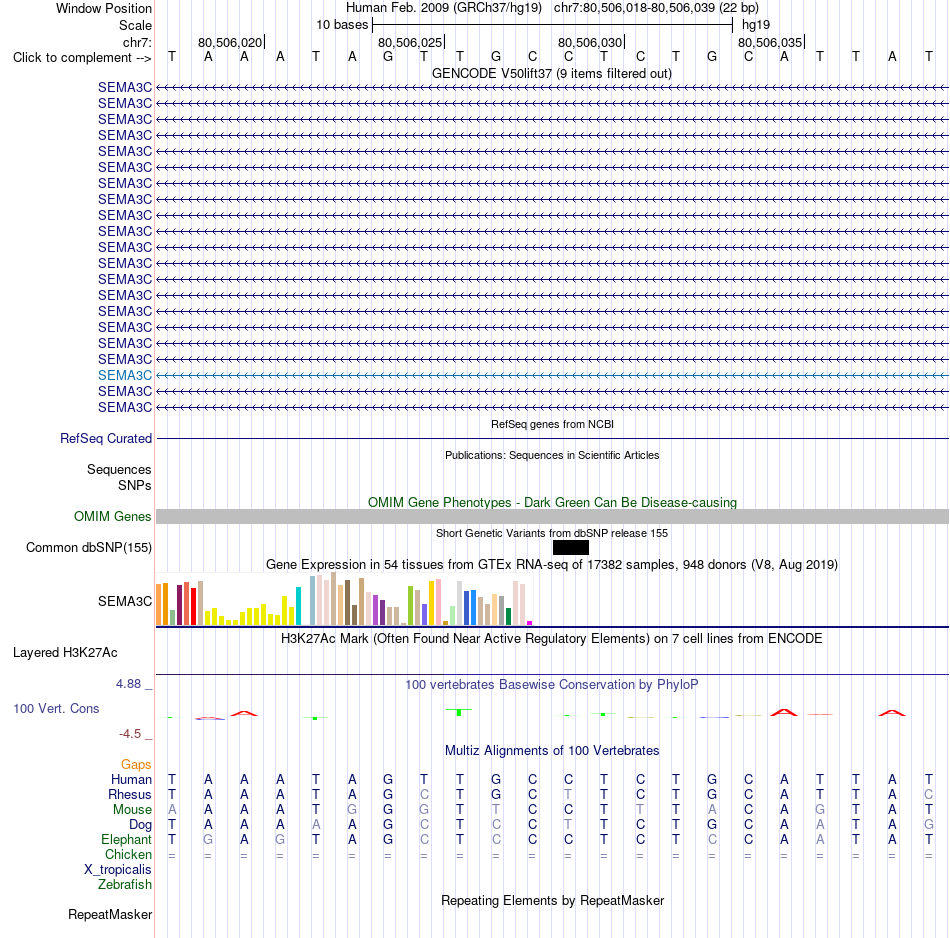Open 'Repeating Elements by RepeatMasker' title
Screen dimensions: 950x938
[x=552, y=900]
